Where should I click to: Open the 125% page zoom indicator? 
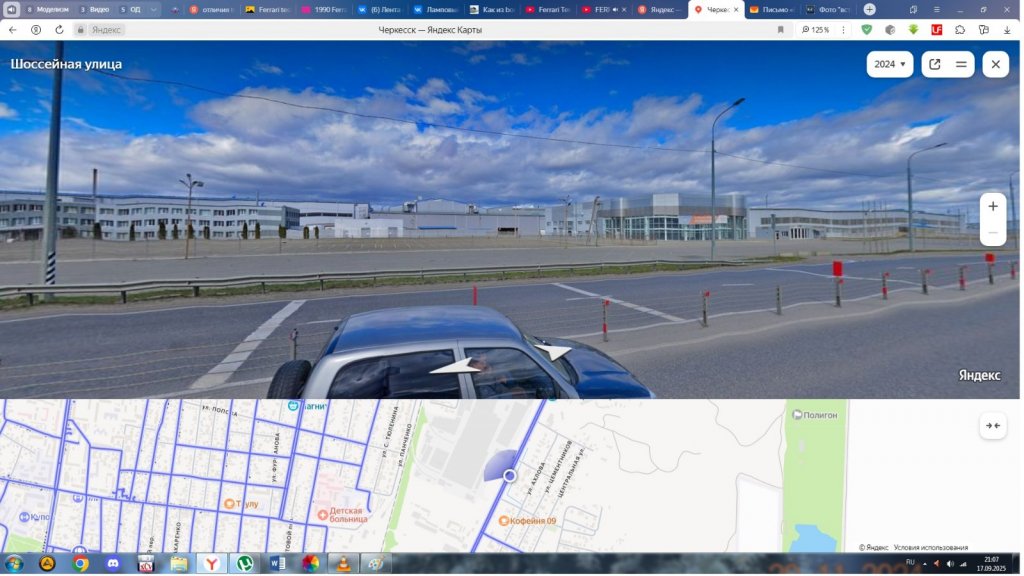tap(815, 30)
